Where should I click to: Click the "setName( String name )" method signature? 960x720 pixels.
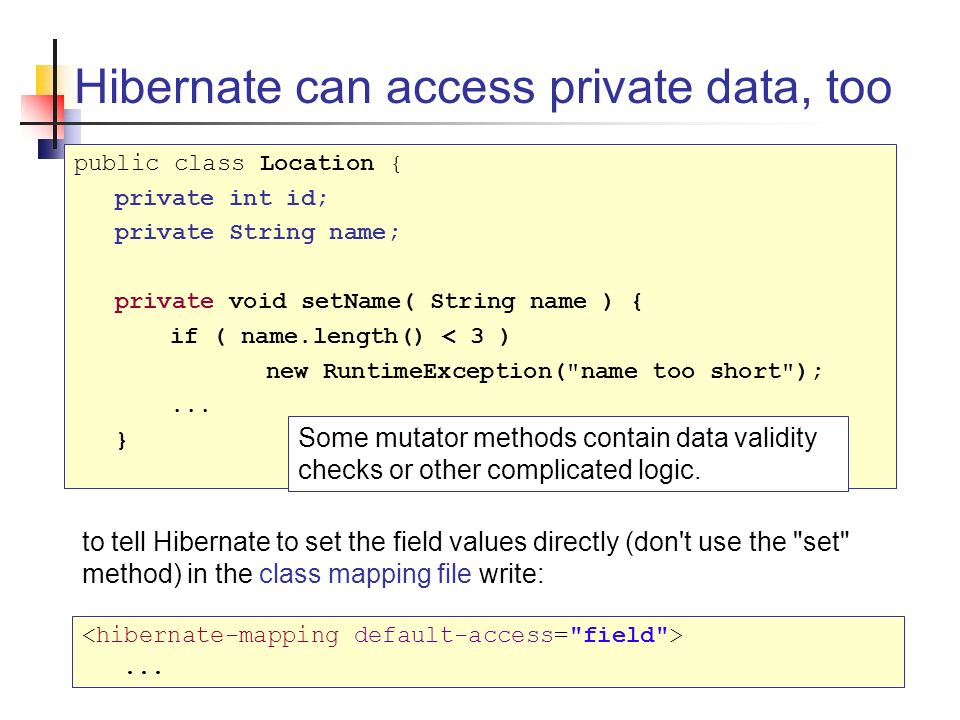(x=456, y=302)
